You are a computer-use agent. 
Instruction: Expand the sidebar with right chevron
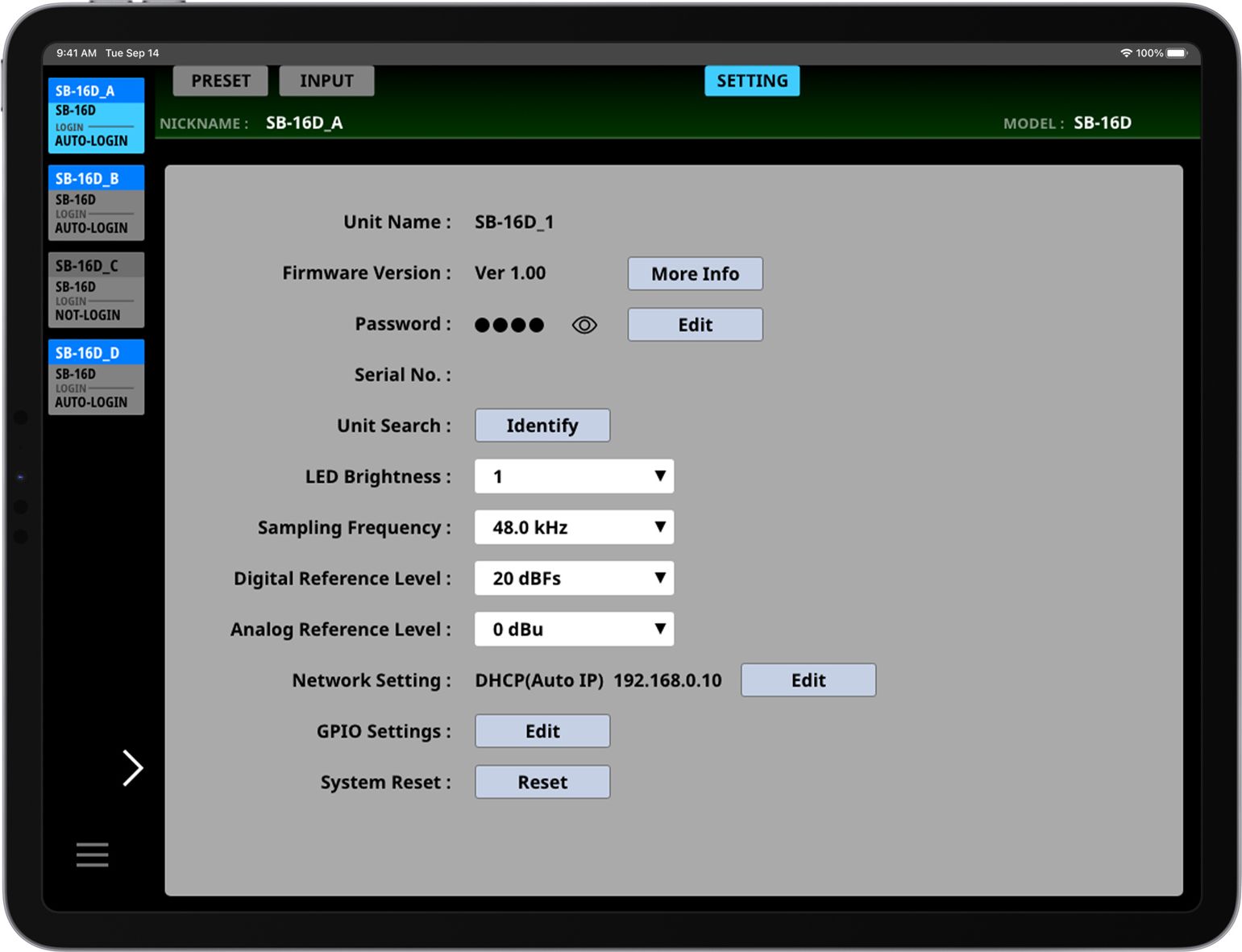(x=132, y=767)
